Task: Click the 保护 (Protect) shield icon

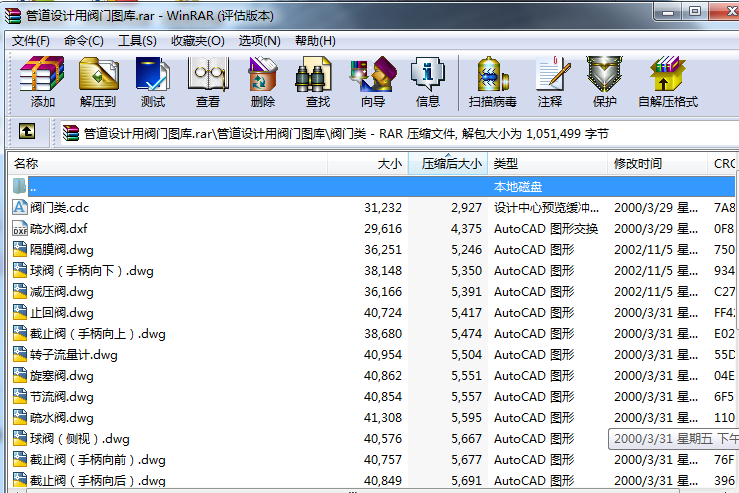Action: pyautogui.click(x=604, y=74)
